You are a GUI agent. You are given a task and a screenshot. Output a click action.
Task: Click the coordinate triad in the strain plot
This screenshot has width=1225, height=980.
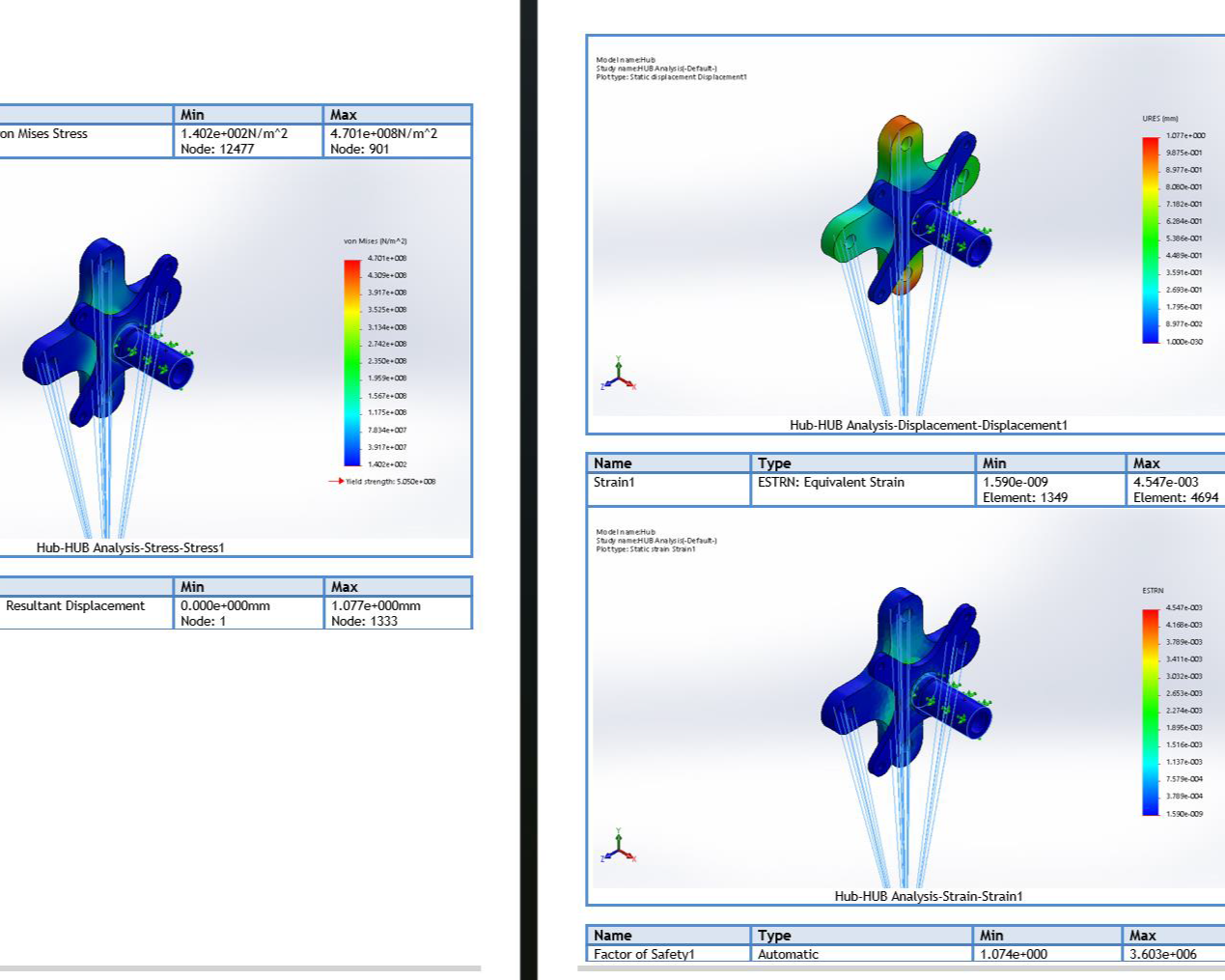coord(619,847)
